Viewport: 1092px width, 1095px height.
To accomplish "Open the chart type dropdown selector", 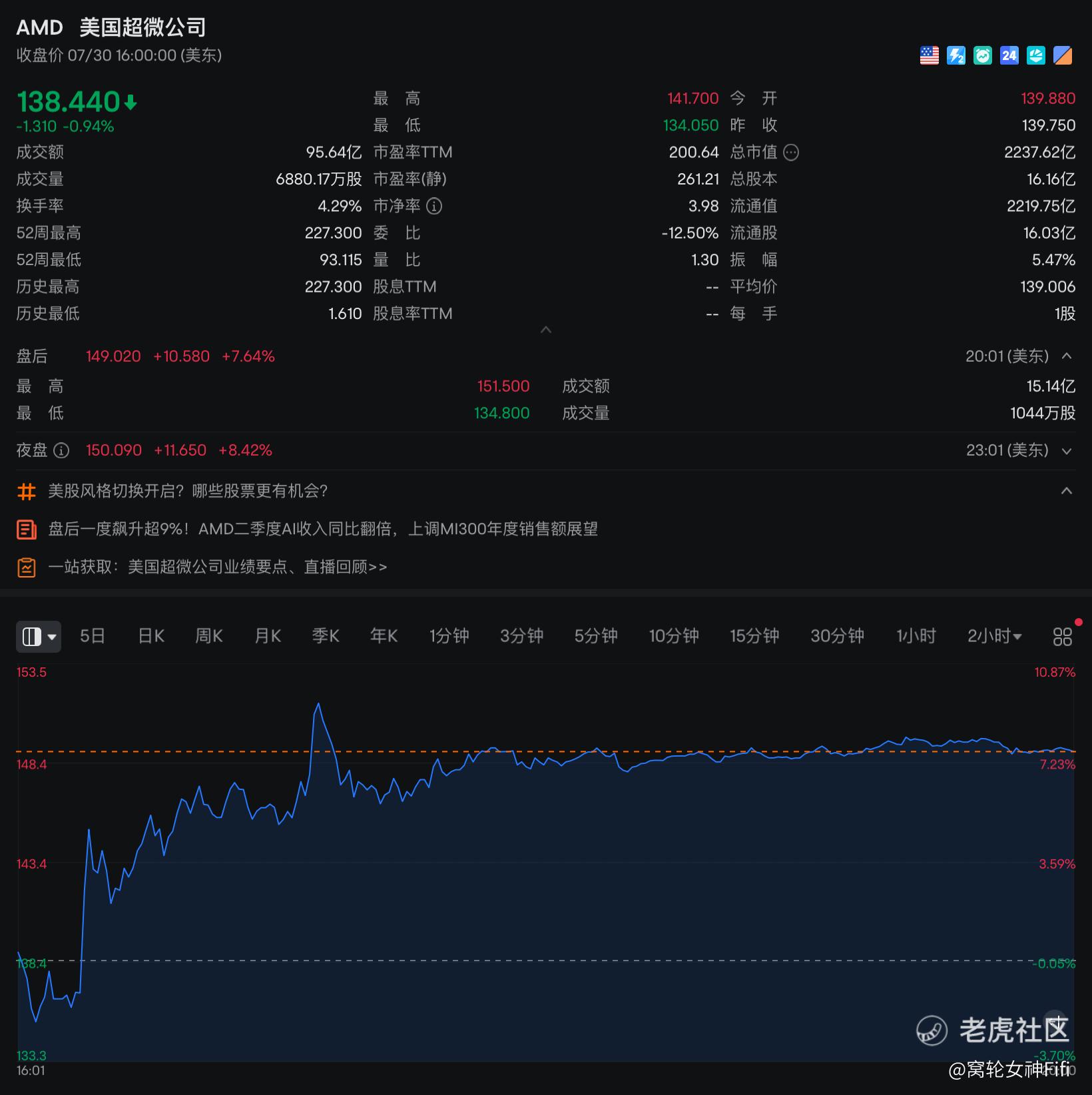I will [39, 637].
